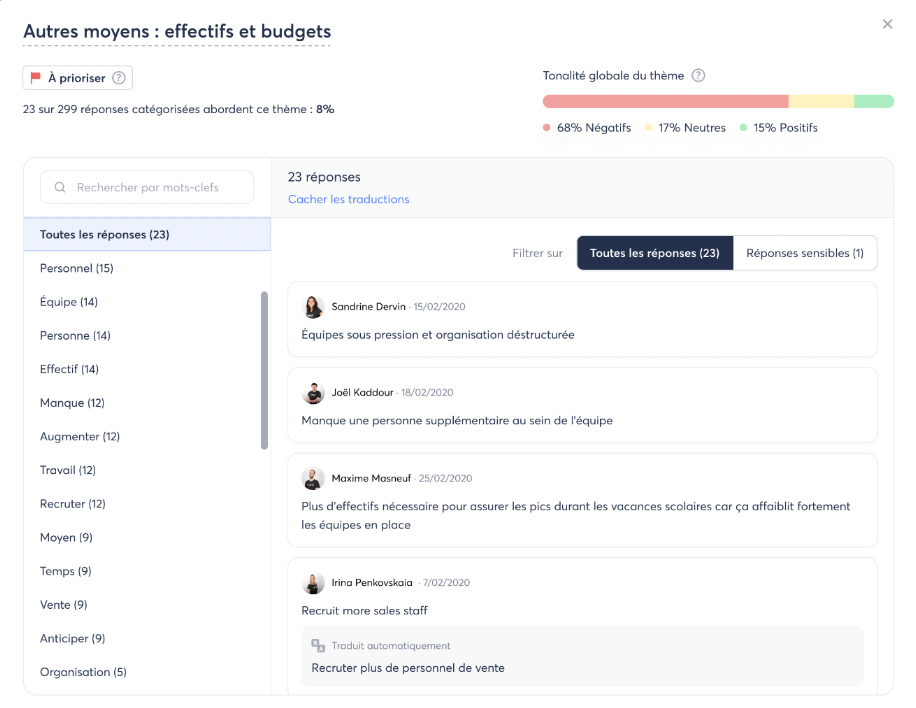Select the Organisation (5) keyword
Screen dimensions: 916x708
pos(83,672)
